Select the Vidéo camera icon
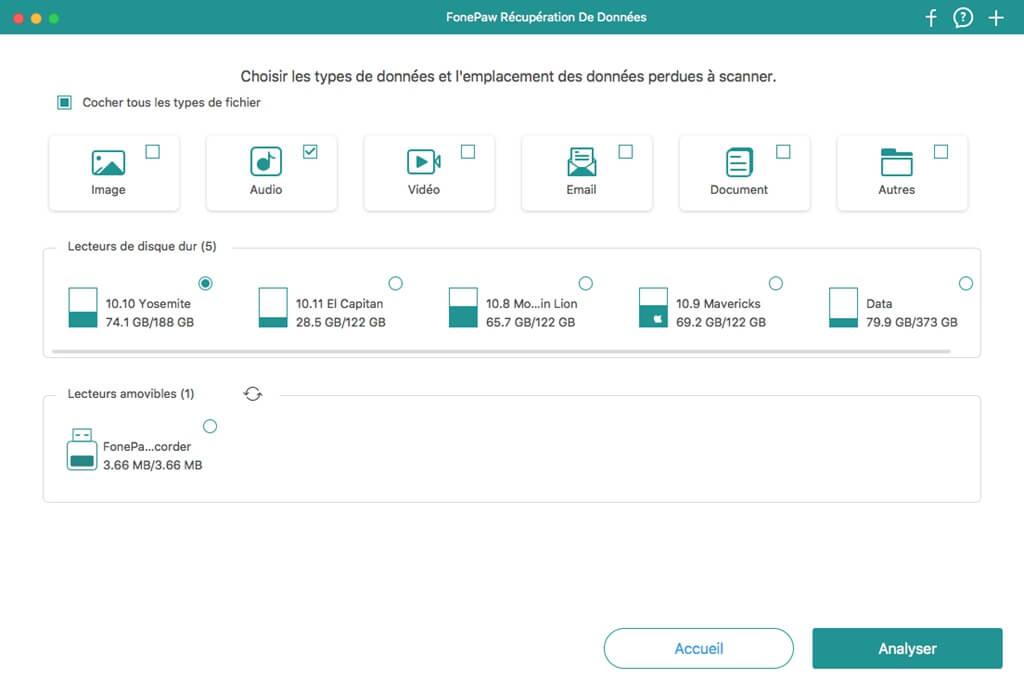Image resolution: width=1024 pixels, height=692 pixels. pos(424,161)
